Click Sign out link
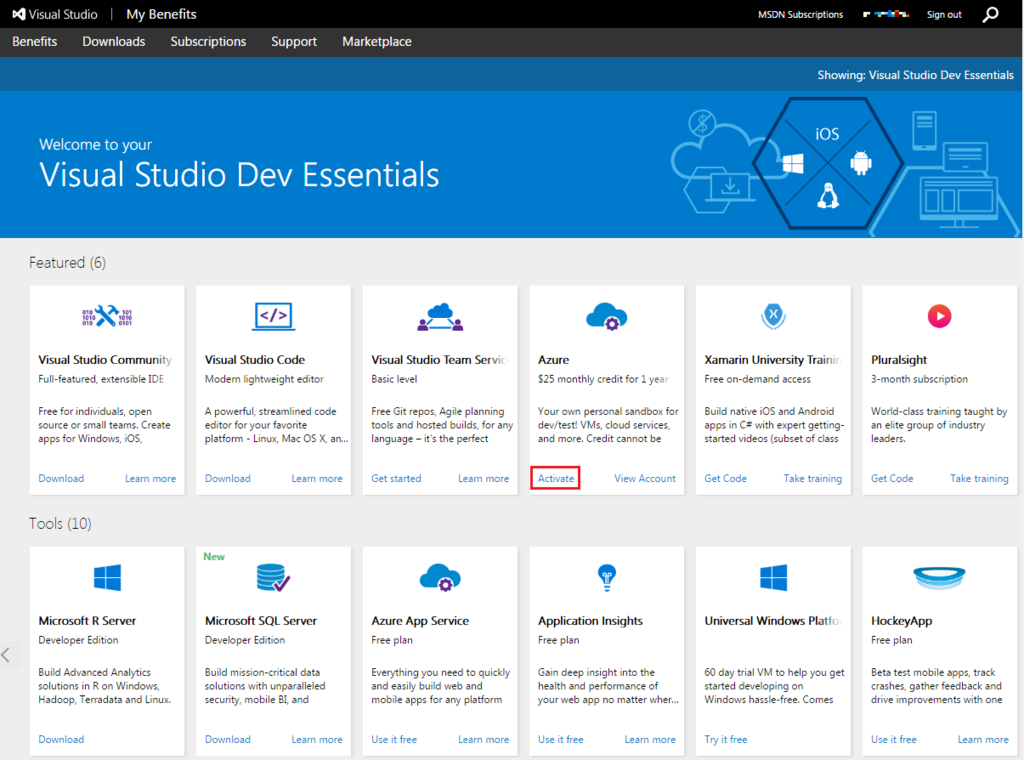 (x=944, y=15)
